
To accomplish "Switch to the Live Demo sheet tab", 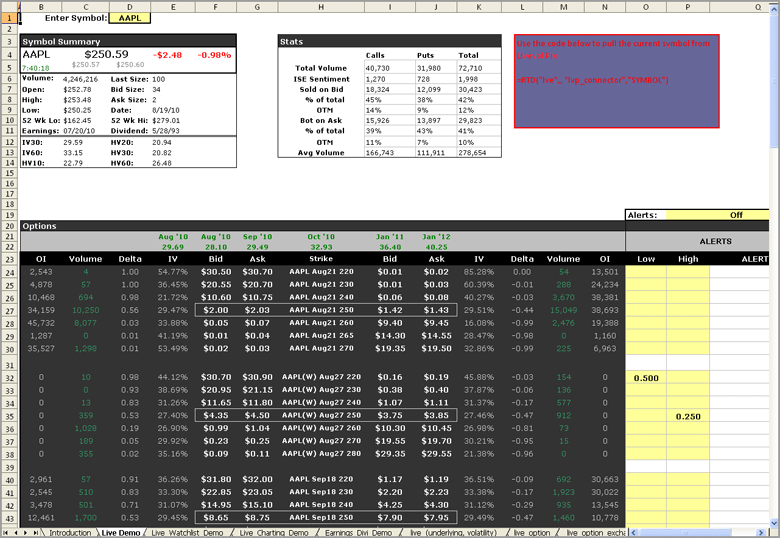I will (x=121, y=533).
